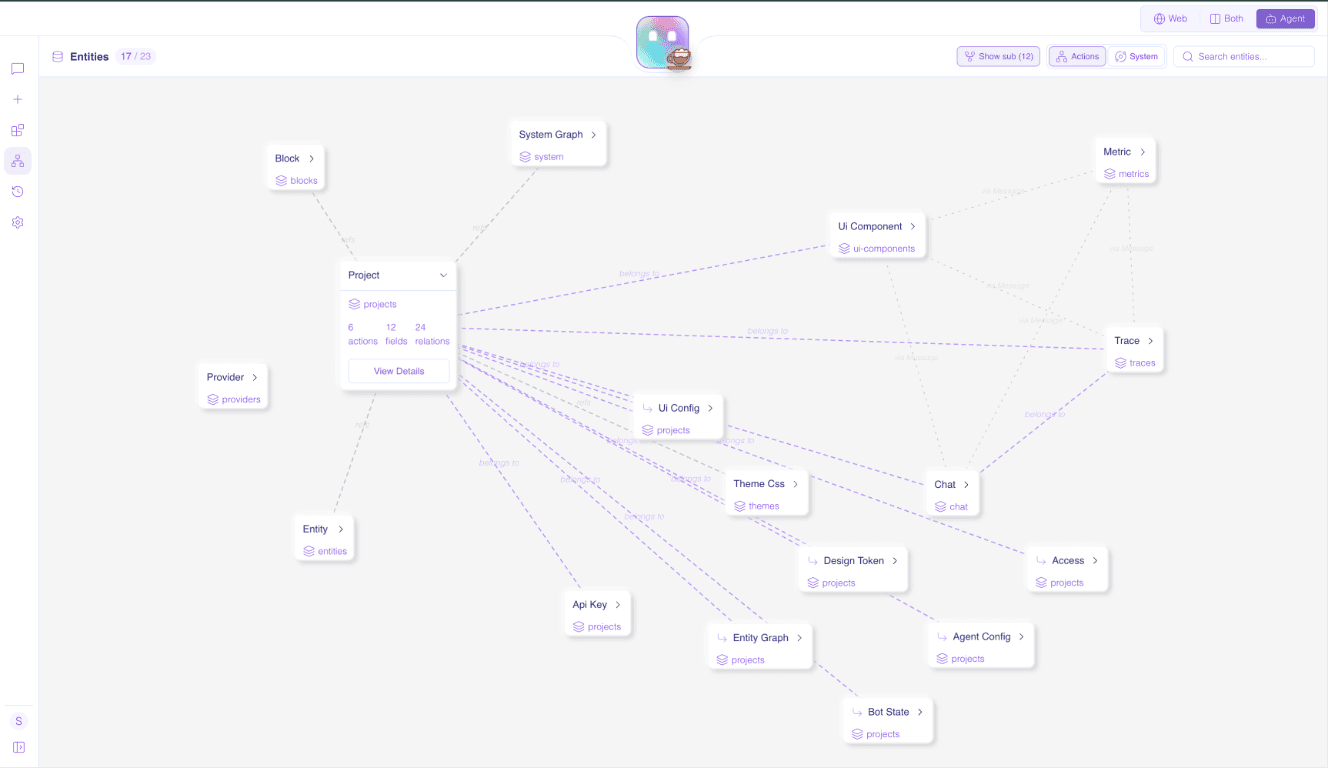Toggle Show sub (12) entities
The height and width of the screenshot is (768, 1328).
click(998, 57)
